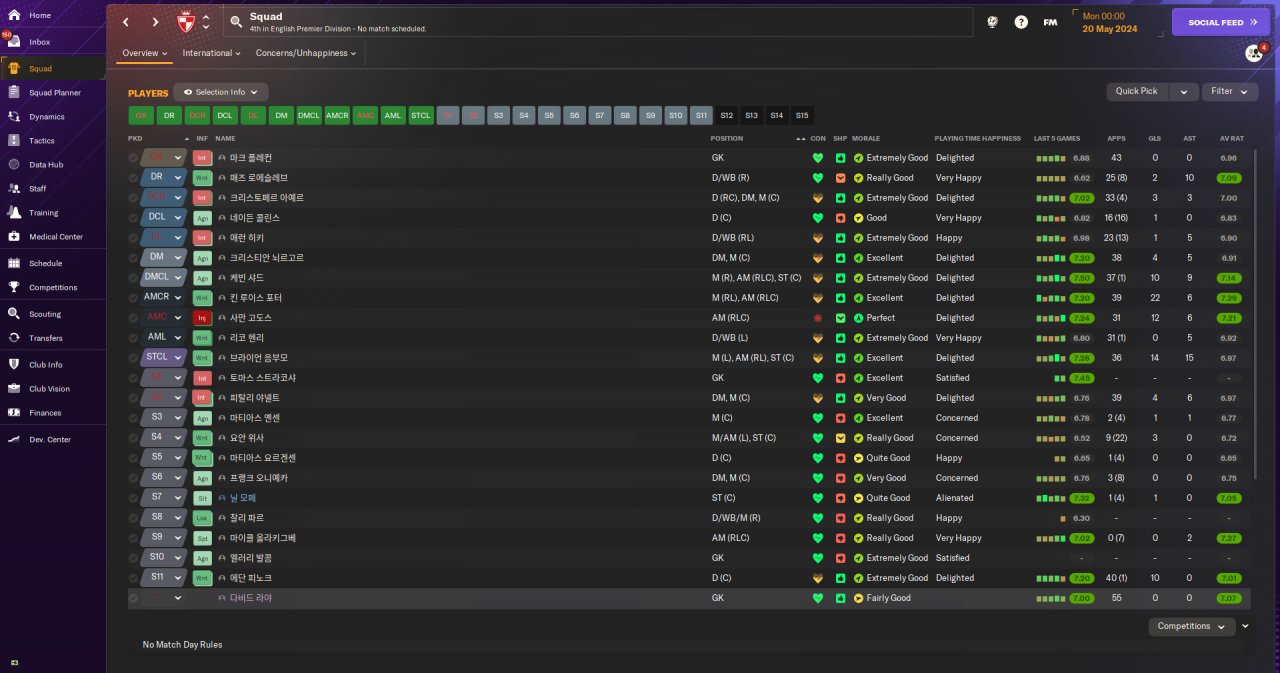Open the staff notifications icon with badge 4
1280x673 pixels.
pos(1254,53)
